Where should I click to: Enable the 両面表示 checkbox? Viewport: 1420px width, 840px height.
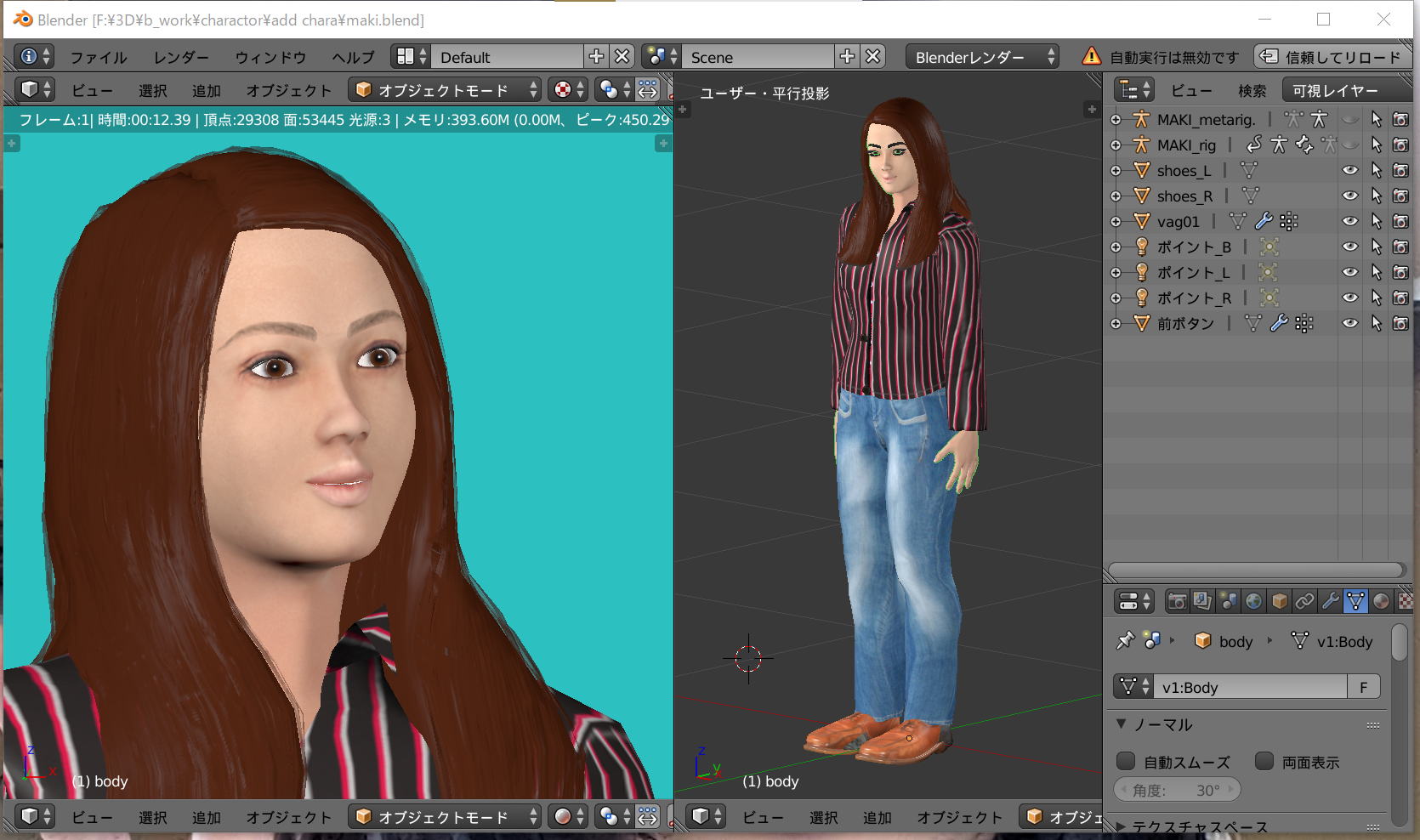click(x=1264, y=762)
